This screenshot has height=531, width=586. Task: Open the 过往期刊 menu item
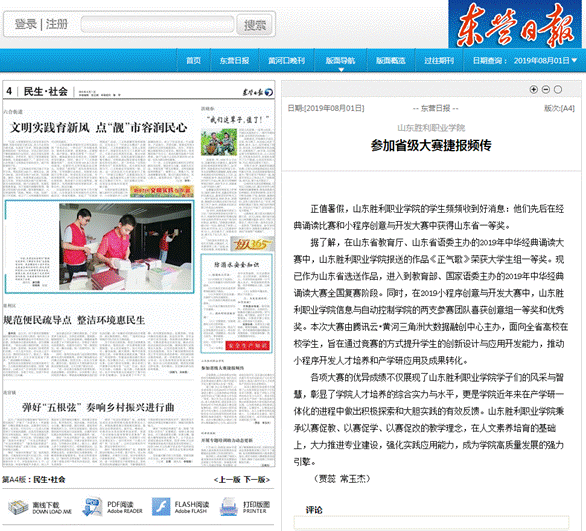439,61
